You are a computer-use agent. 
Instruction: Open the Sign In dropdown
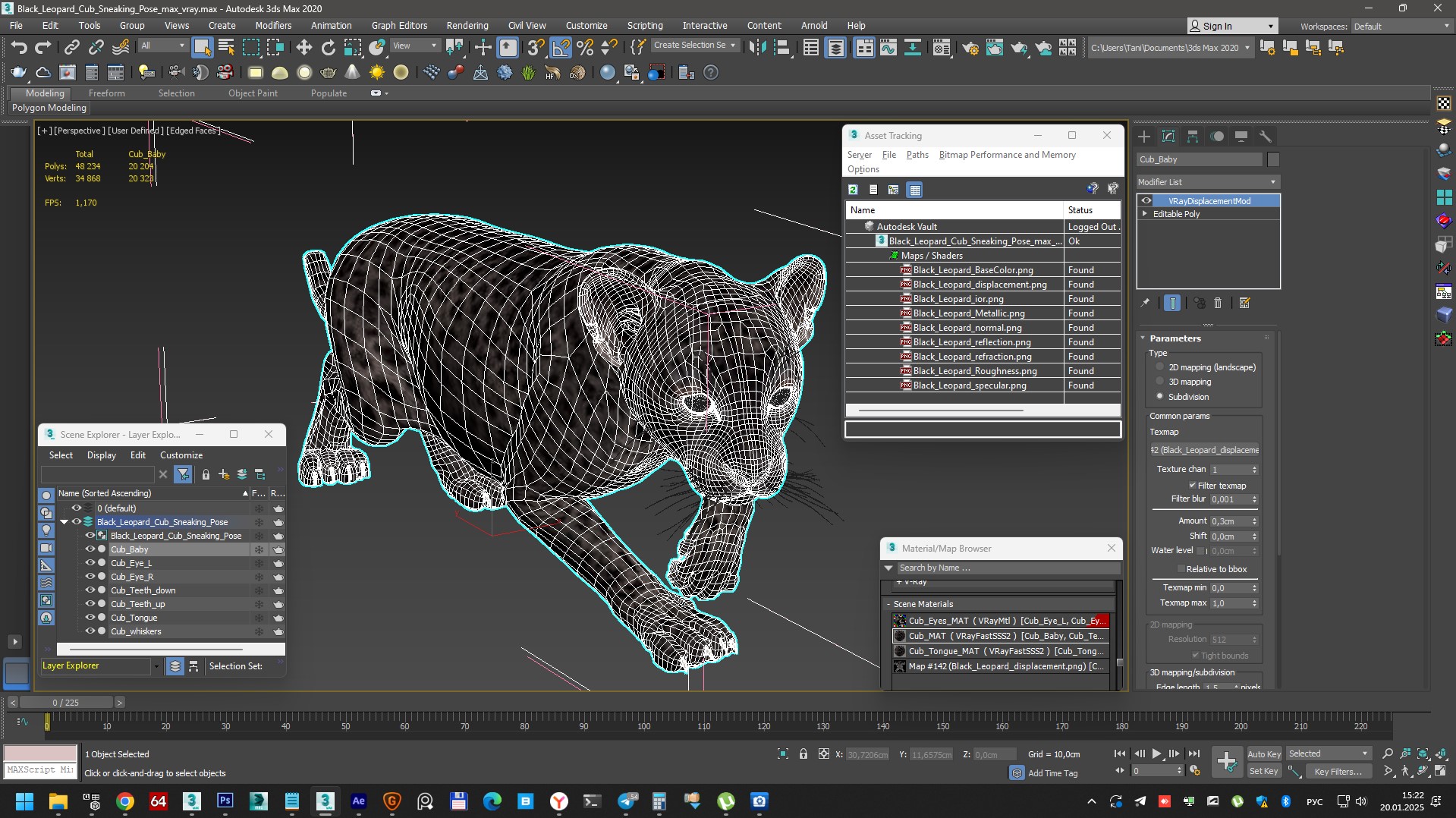tap(1232, 27)
